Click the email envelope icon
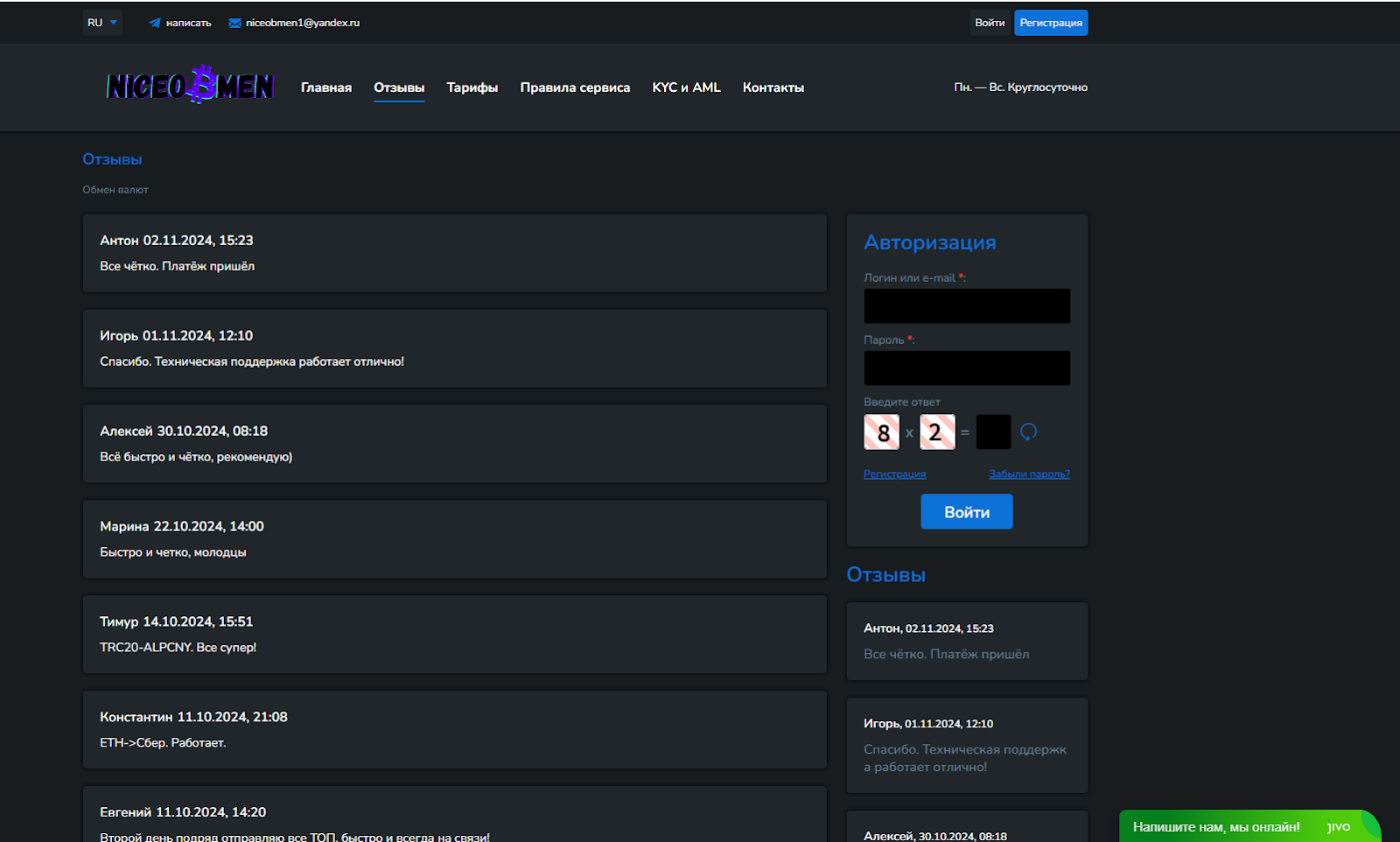The image size is (1400, 842). [234, 23]
